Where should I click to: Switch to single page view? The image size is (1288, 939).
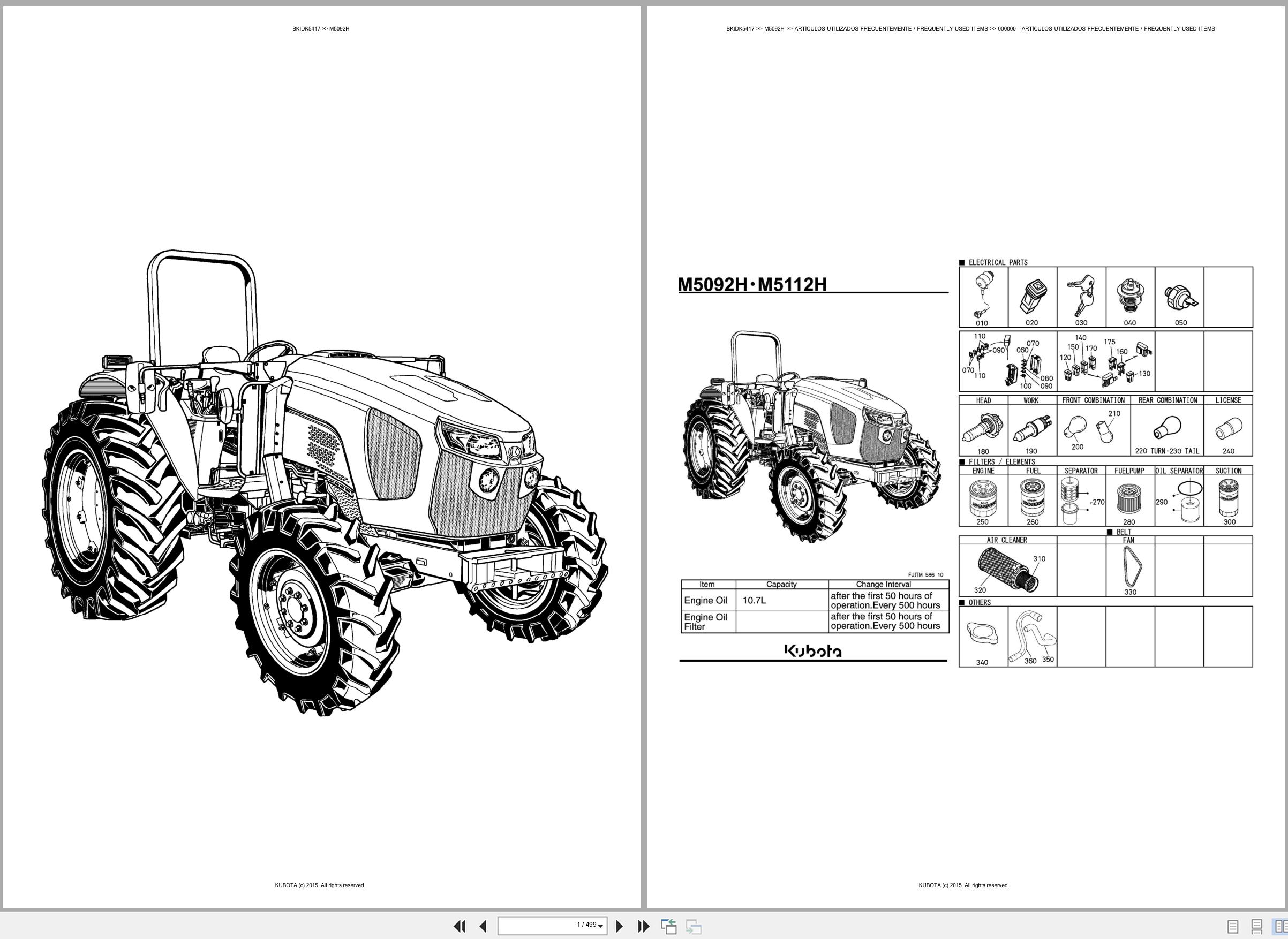1232,927
